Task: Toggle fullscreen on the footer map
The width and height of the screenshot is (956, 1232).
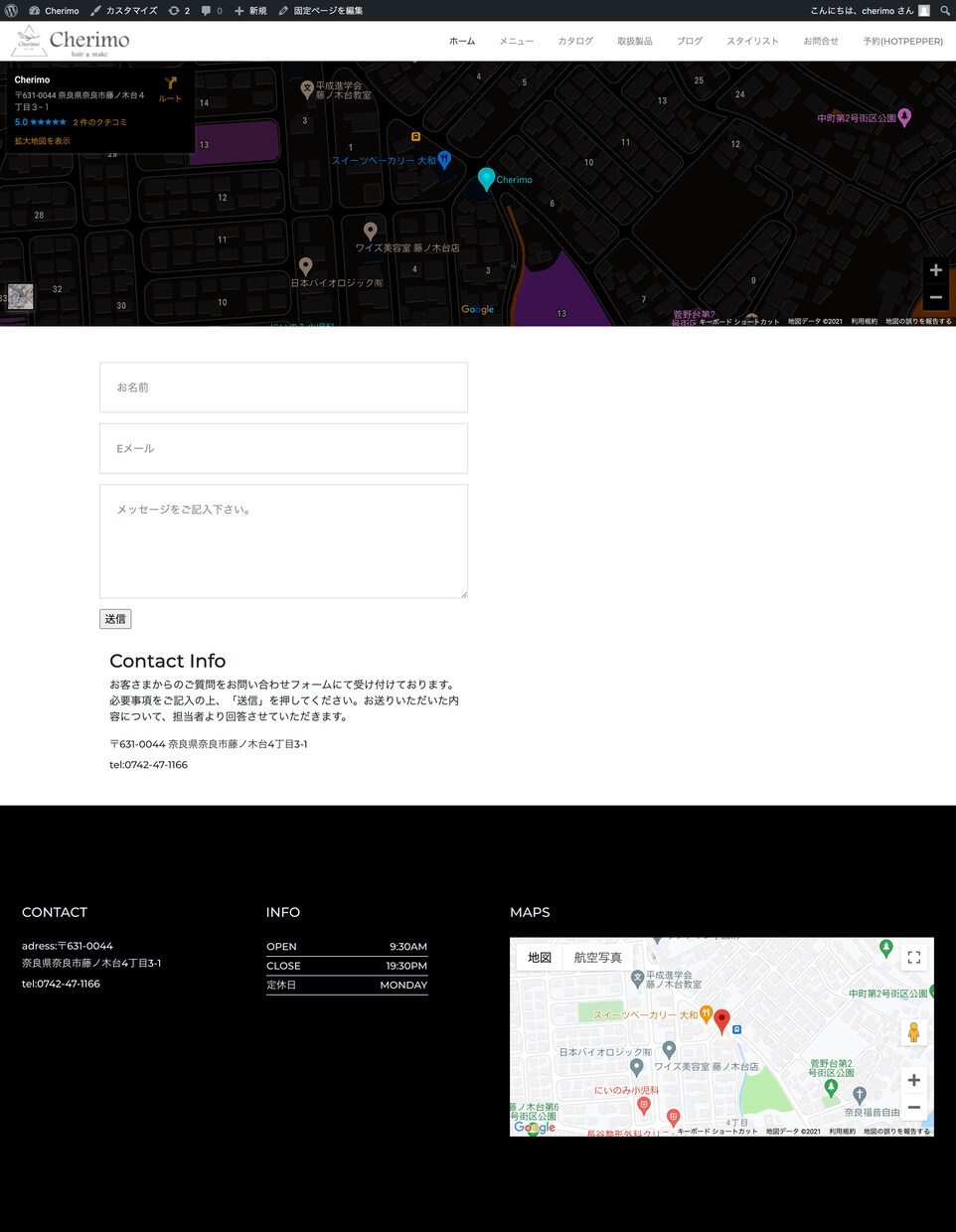Action: click(x=914, y=958)
